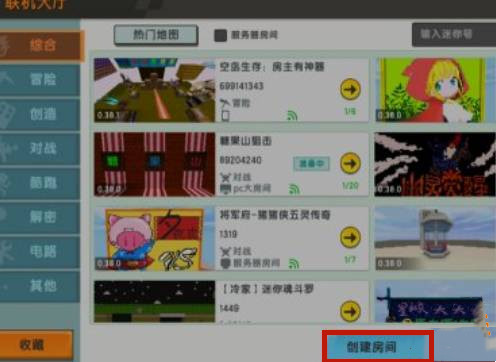Viewport: 496px width, 362px height.
Task: Click the arrow to enter 将军府 room
Action: (350, 237)
